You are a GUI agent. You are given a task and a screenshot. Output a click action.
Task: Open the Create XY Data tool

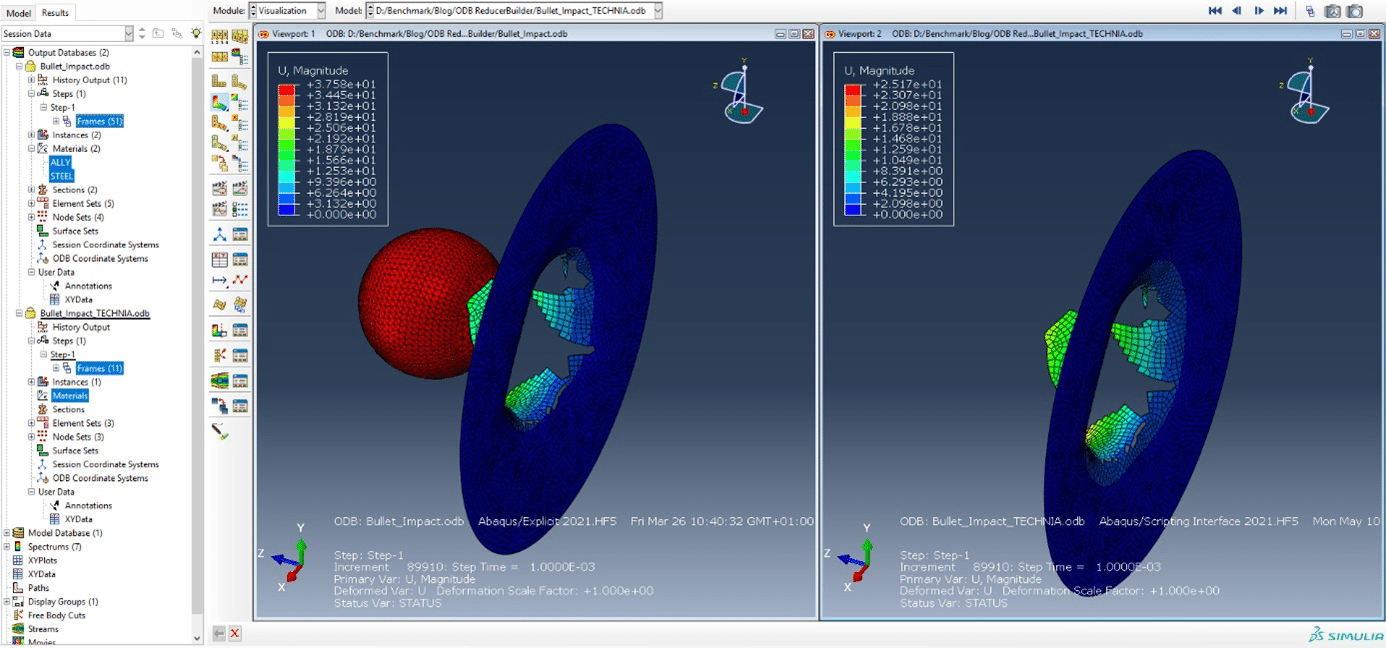click(219, 258)
